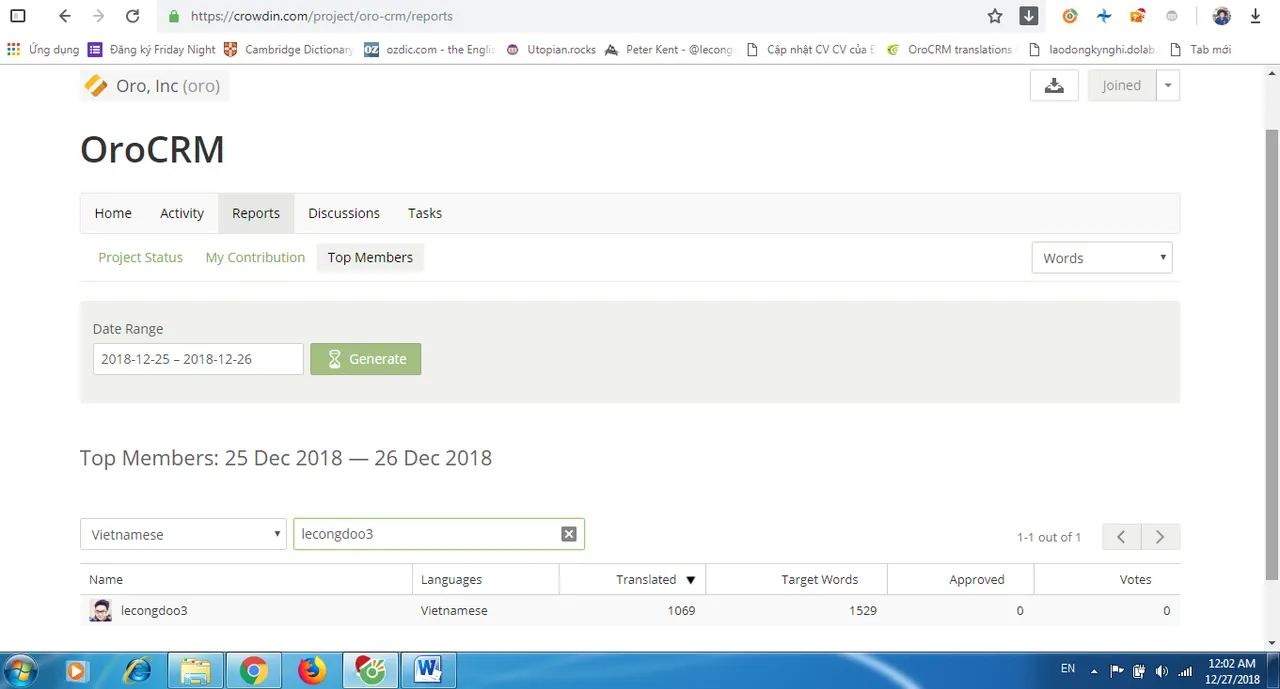This screenshot has width=1280, height=689.
Task: Open File Explorer from taskbar
Action: click(x=195, y=670)
